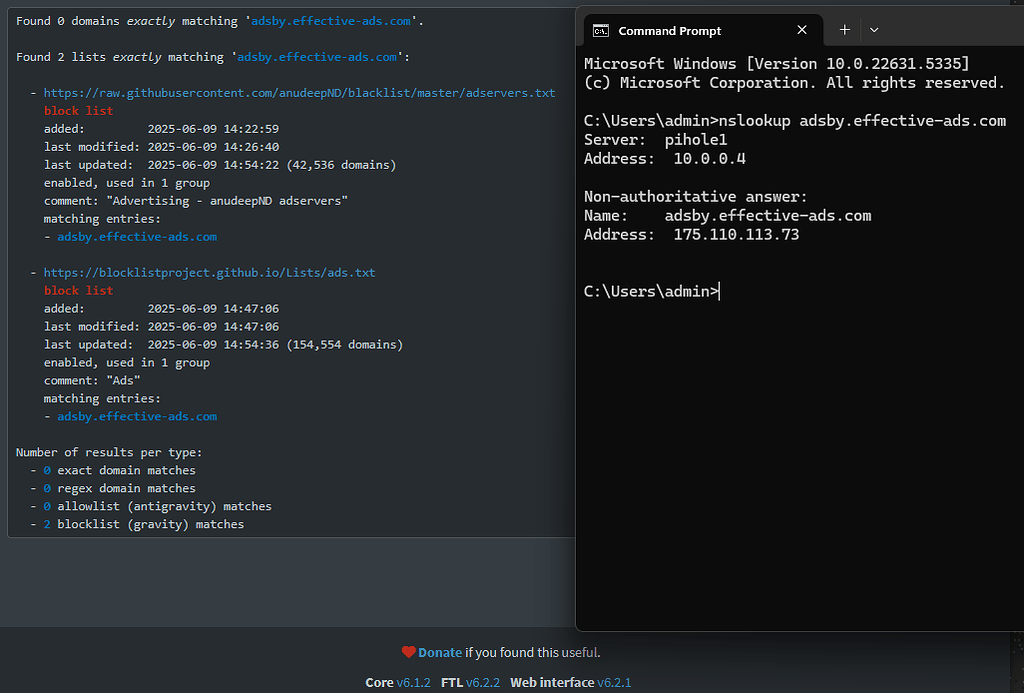Image resolution: width=1024 pixels, height=693 pixels.
Task: Open the anudeepND adservers.txt blocklist link
Action: click(299, 92)
